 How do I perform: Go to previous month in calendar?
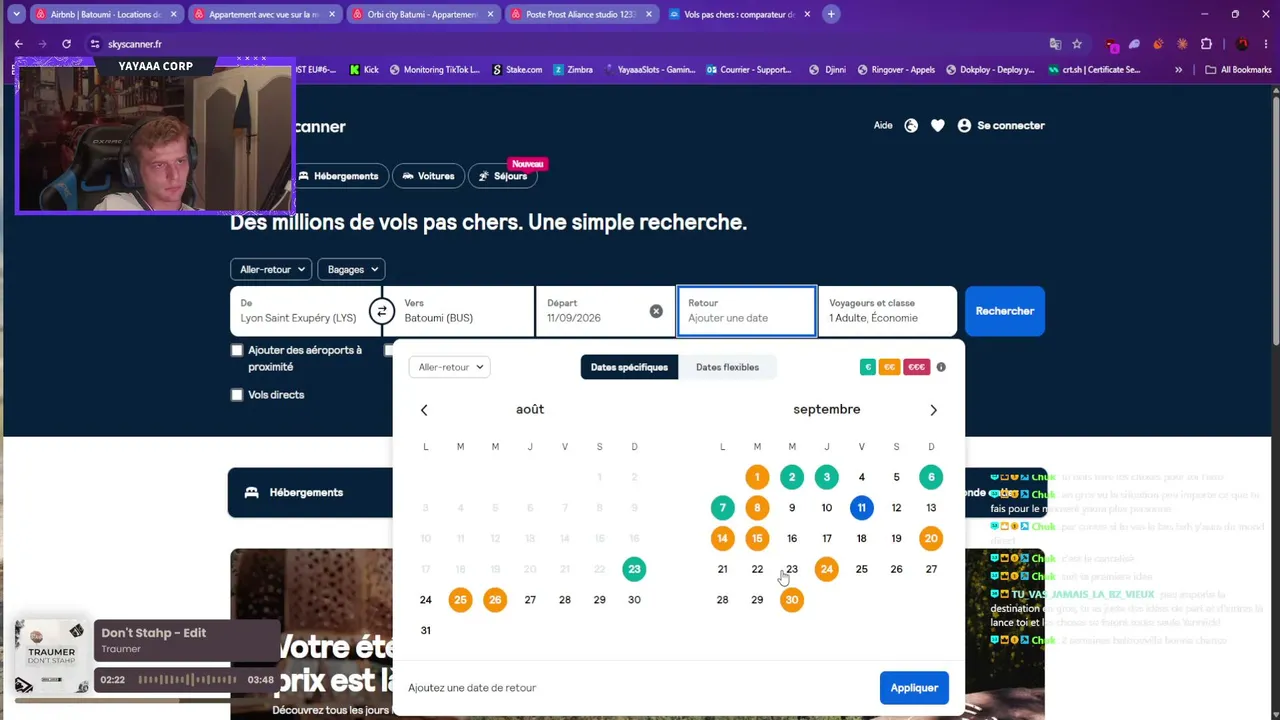[424, 410]
